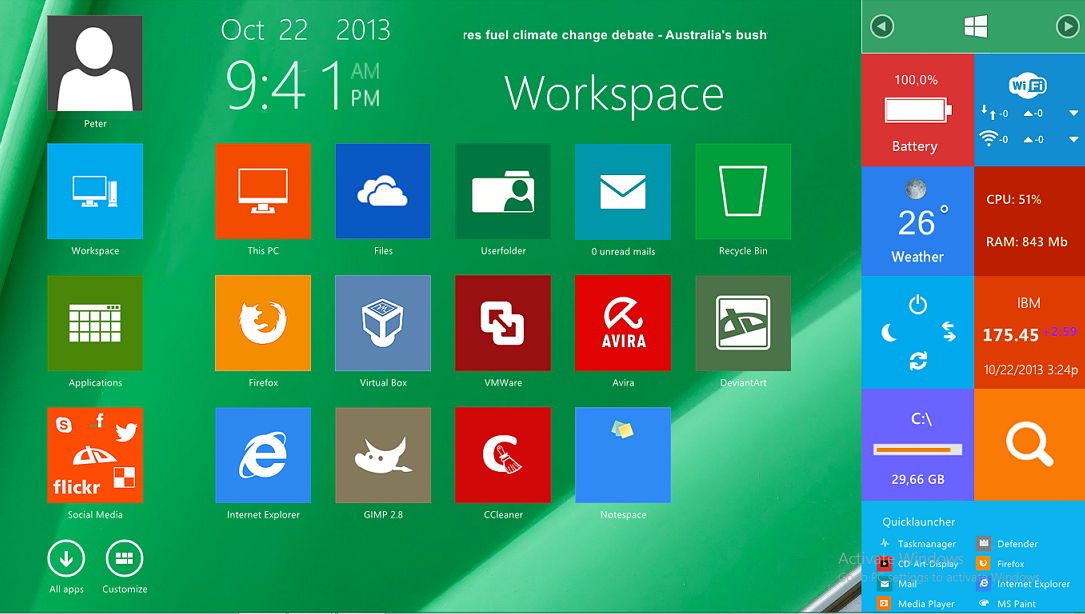This screenshot has width=1085, height=614.
Task: Expand the down arrow beside network traffic arrows
Action: click(1073, 113)
